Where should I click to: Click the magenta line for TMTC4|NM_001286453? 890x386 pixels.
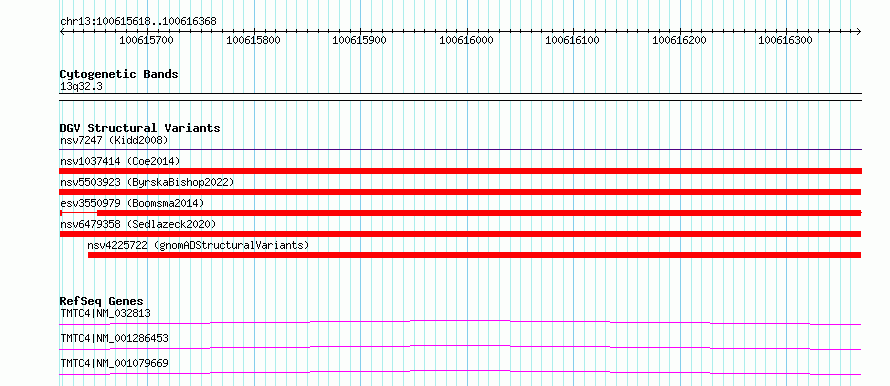tap(460, 348)
